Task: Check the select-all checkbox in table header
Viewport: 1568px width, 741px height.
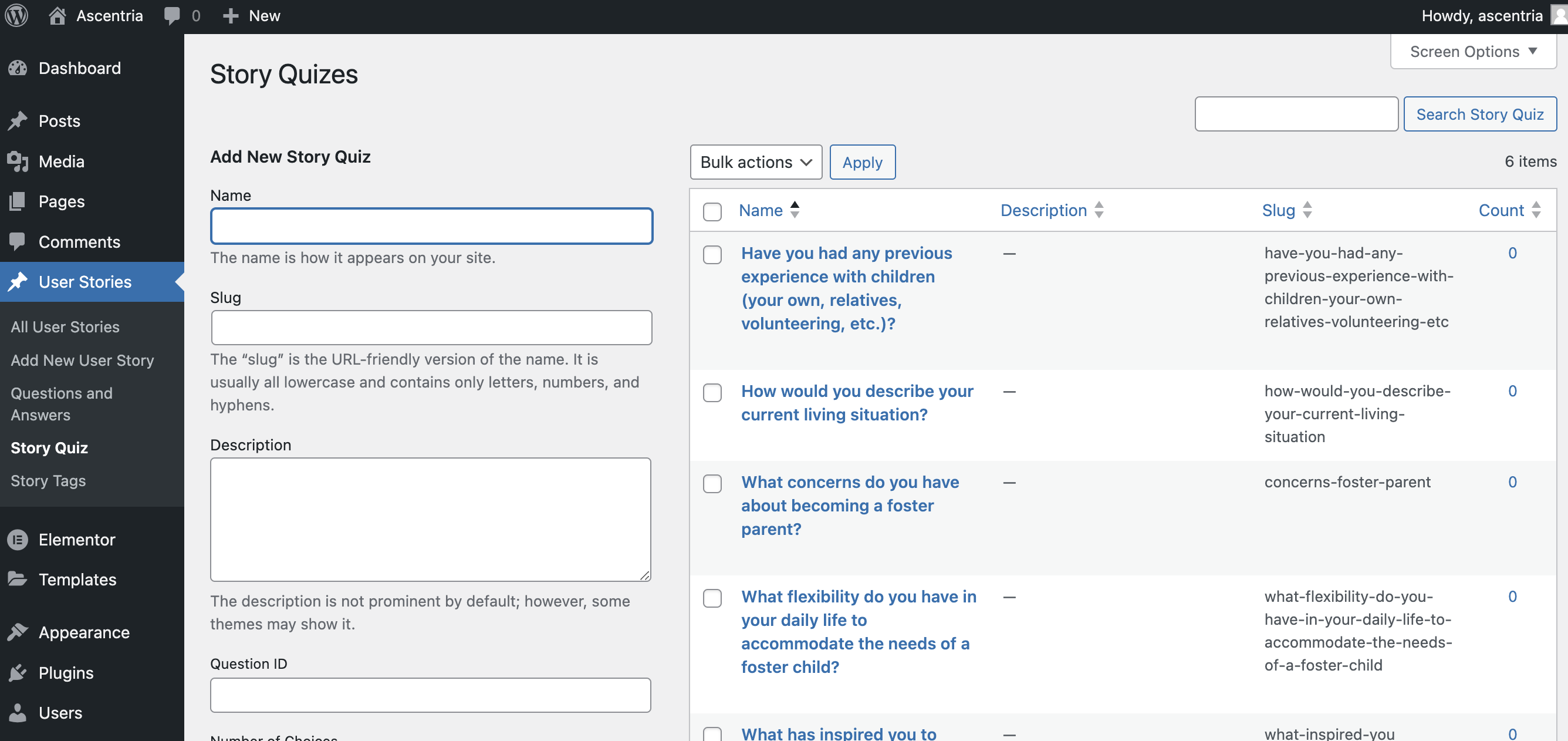Action: pyautogui.click(x=712, y=211)
